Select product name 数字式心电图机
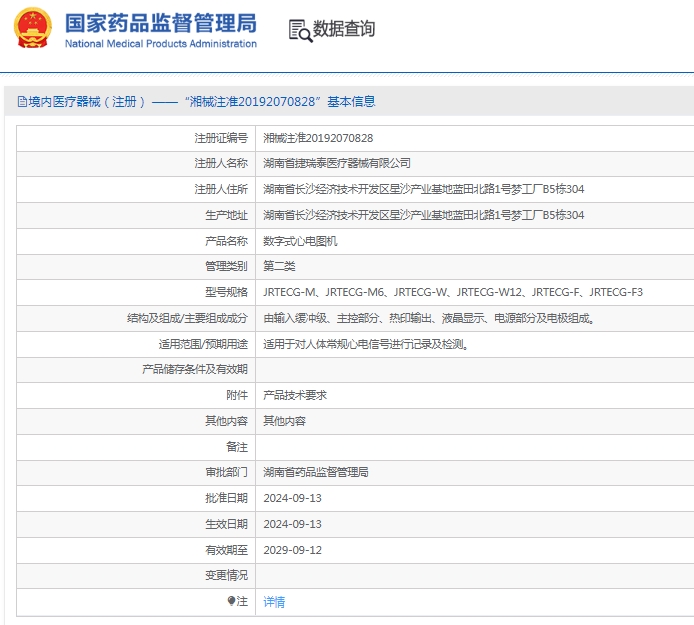This screenshot has height=625, width=694. (300, 241)
